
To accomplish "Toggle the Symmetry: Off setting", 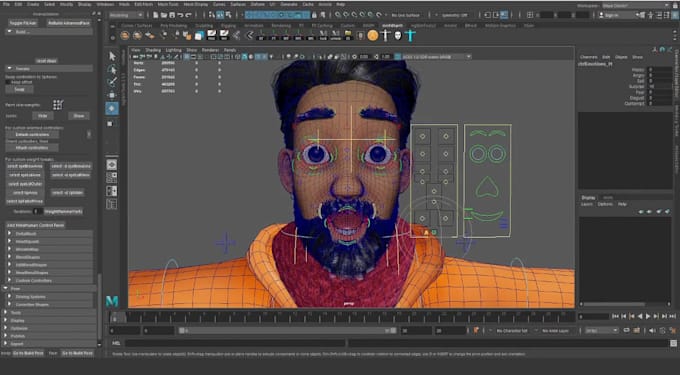I will point(454,15).
